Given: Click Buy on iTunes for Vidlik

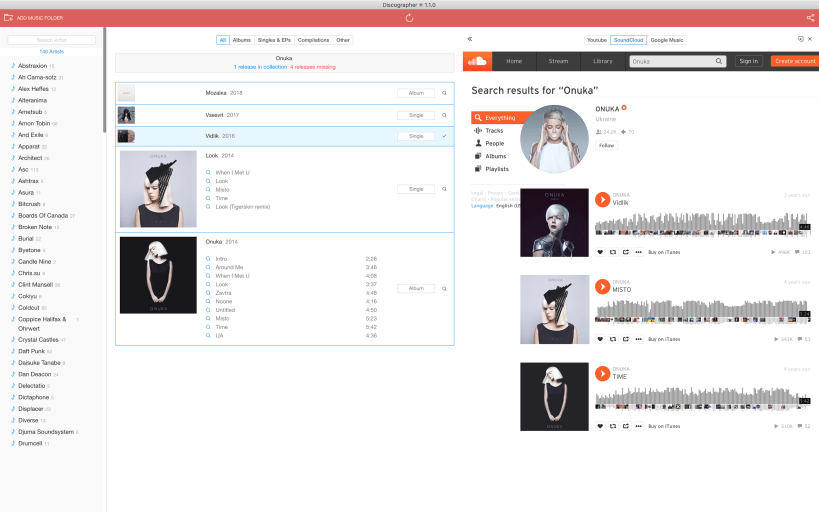Looking at the screenshot, I should tap(664, 252).
